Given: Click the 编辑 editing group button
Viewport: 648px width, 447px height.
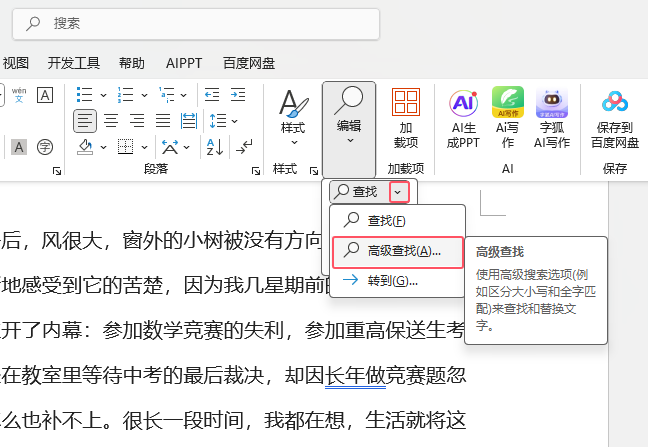Looking at the screenshot, I should pos(349,129).
